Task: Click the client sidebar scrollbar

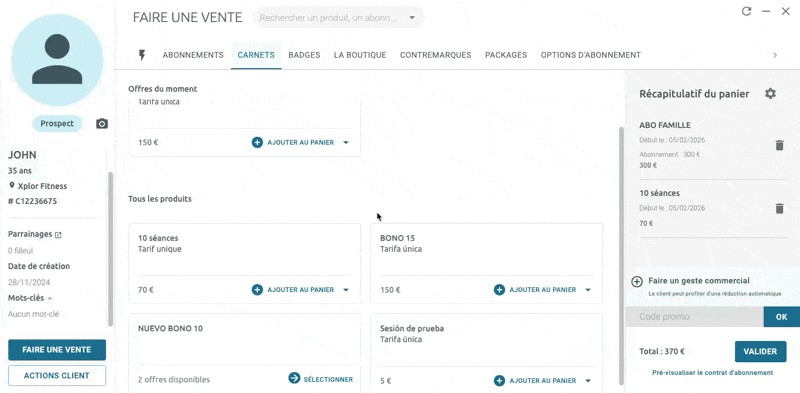Action: coord(110,249)
